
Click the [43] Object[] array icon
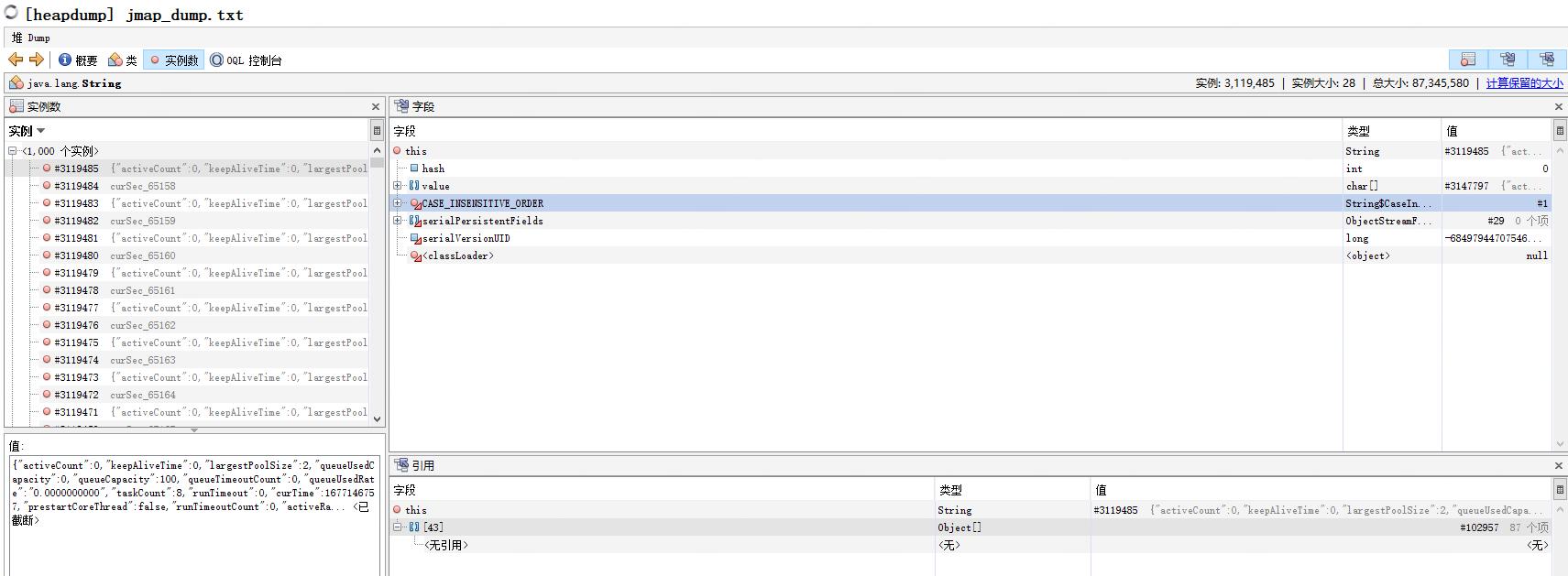point(414,527)
